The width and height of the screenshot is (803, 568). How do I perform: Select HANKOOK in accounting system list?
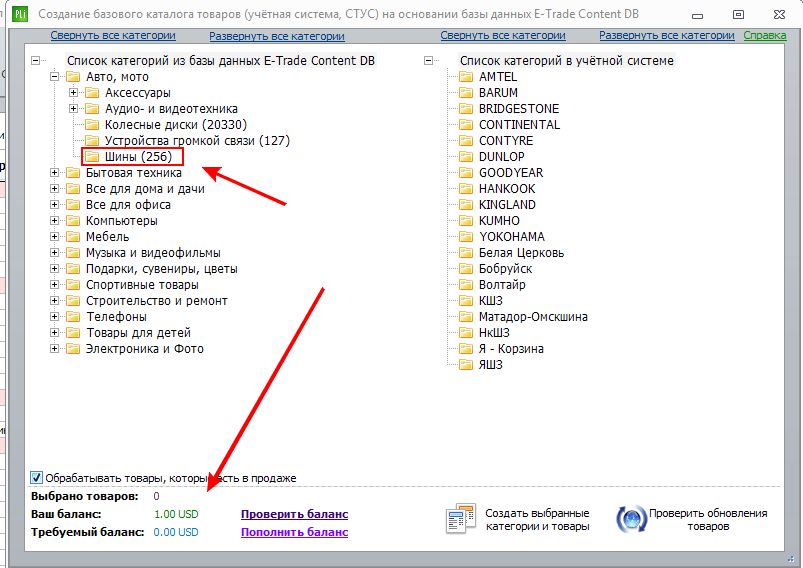tap(507, 188)
